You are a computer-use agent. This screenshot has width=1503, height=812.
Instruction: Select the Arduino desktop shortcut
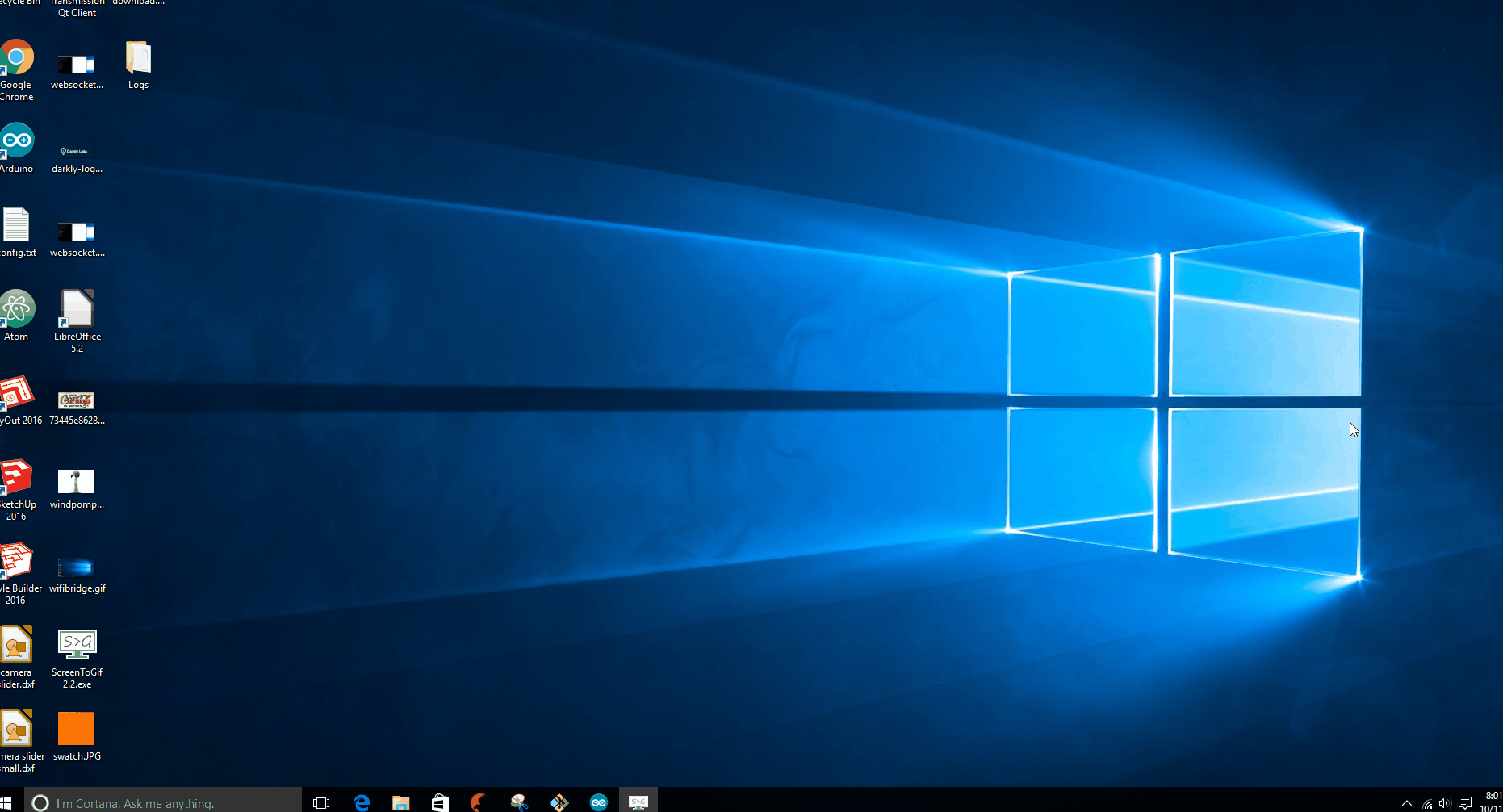coord(16,149)
